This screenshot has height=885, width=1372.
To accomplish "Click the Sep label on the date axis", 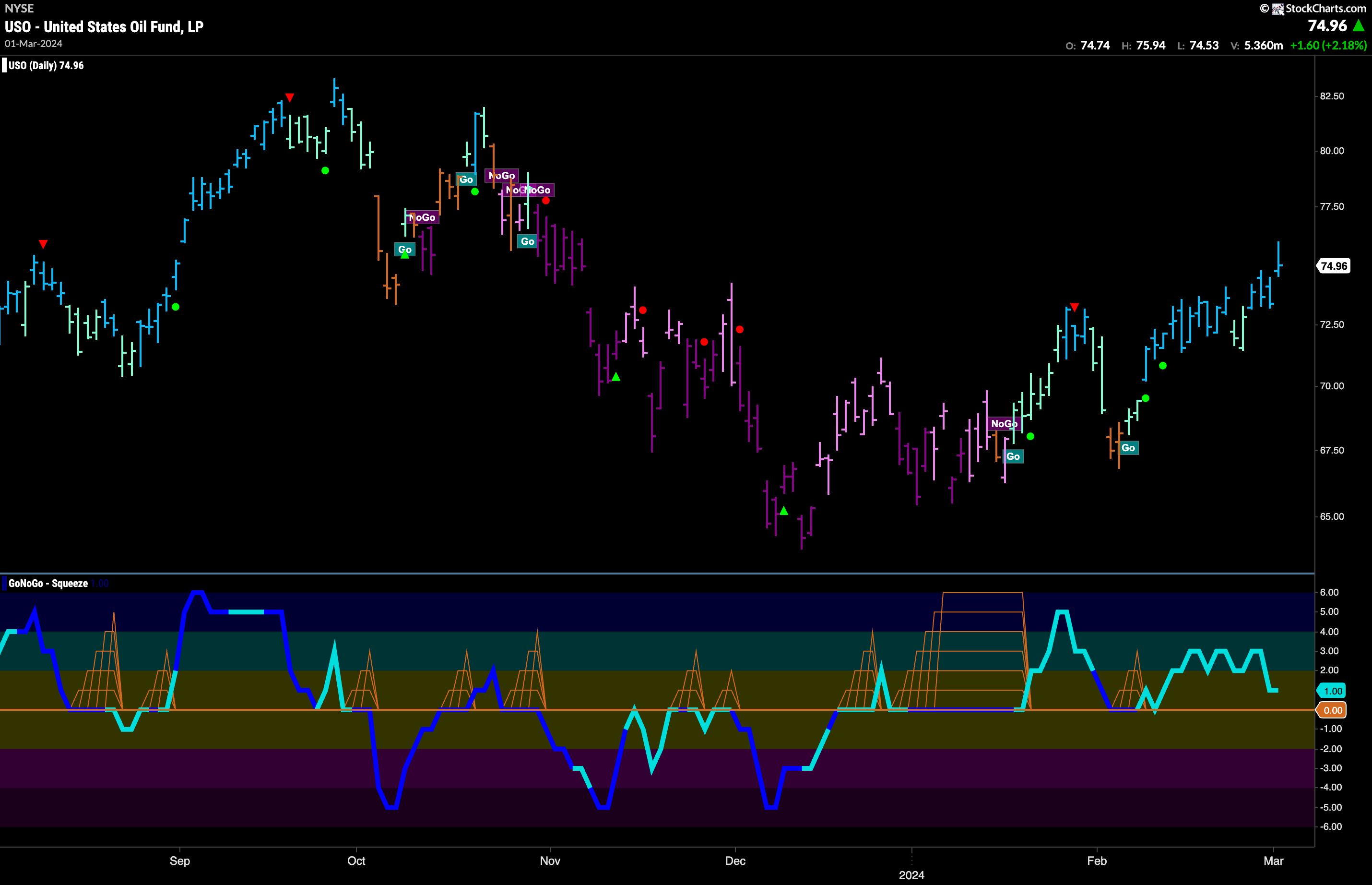I will tap(180, 861).
